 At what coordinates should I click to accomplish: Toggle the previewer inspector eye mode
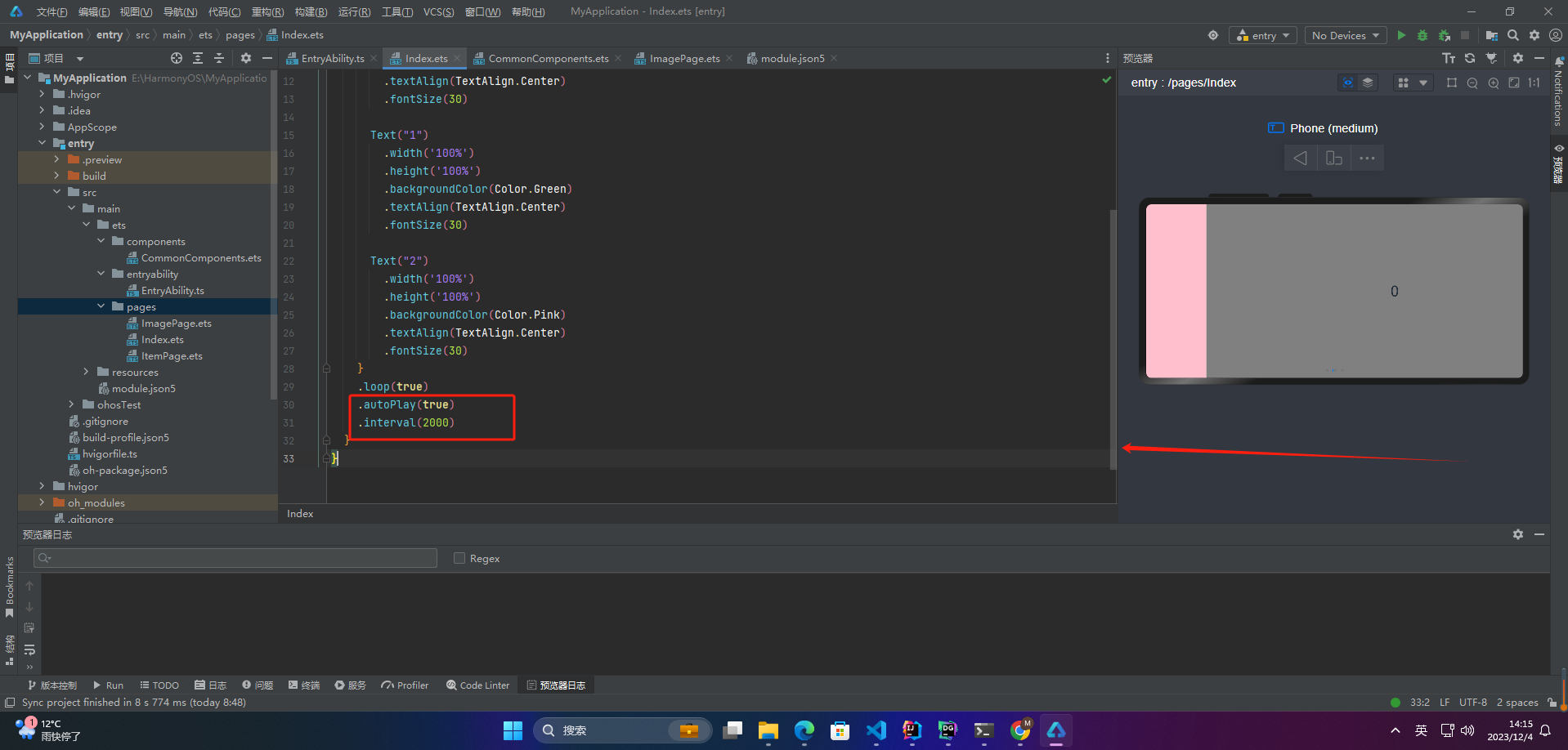click(1347, 83)
